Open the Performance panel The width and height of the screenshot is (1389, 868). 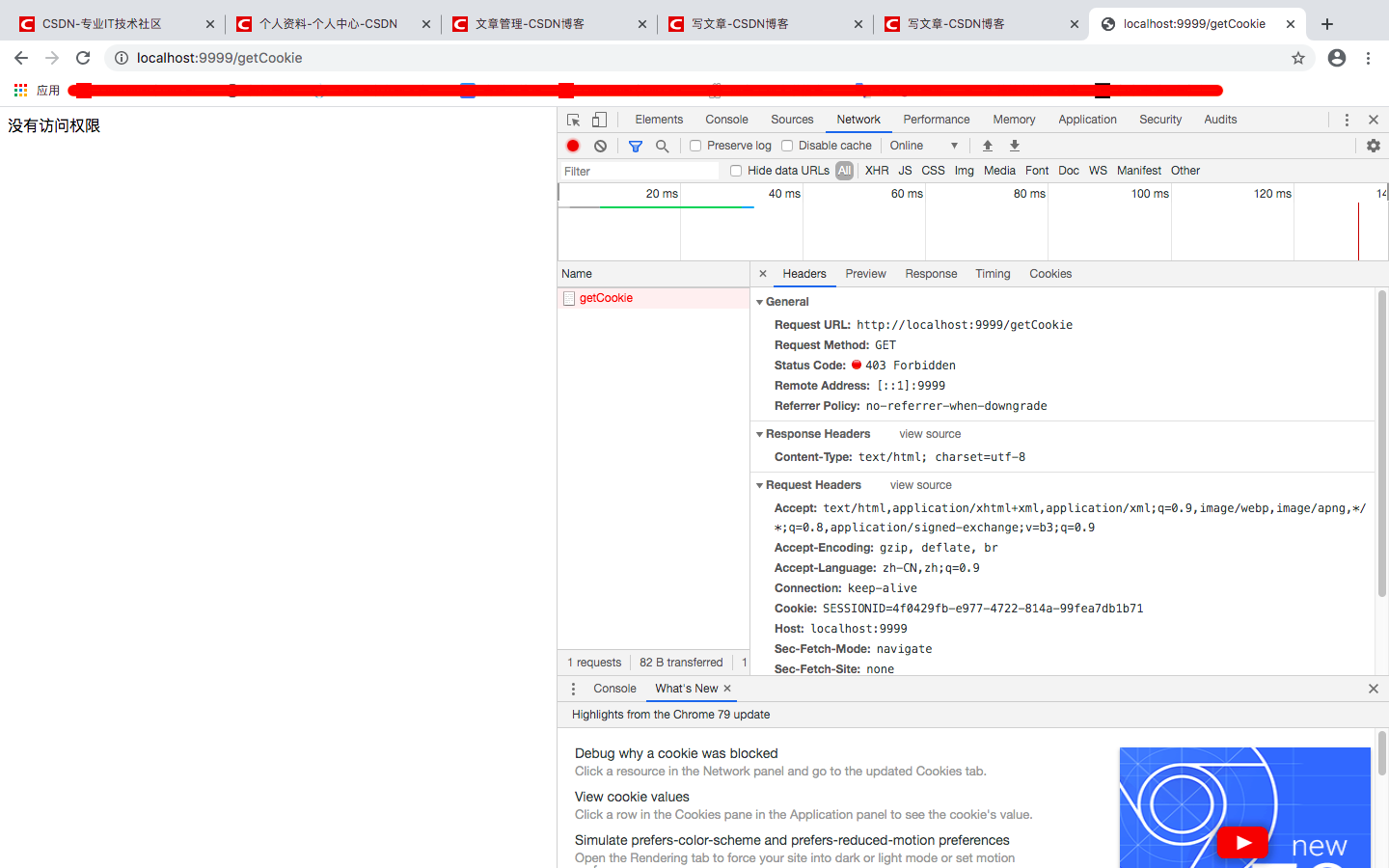click(x=936, y=120)
